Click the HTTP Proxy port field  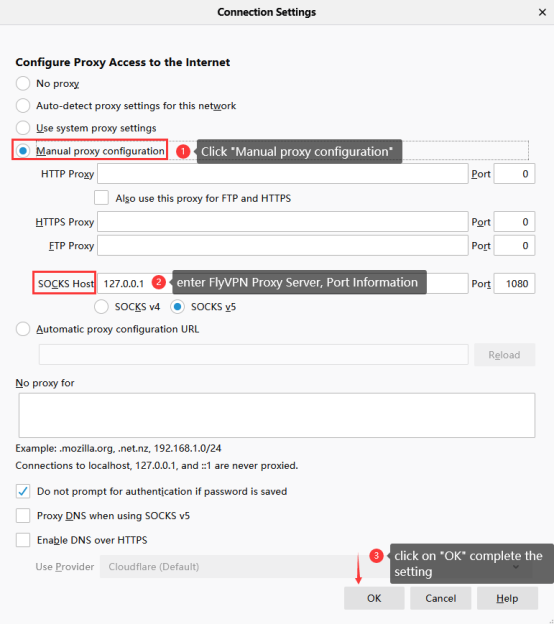coord(514,174)
